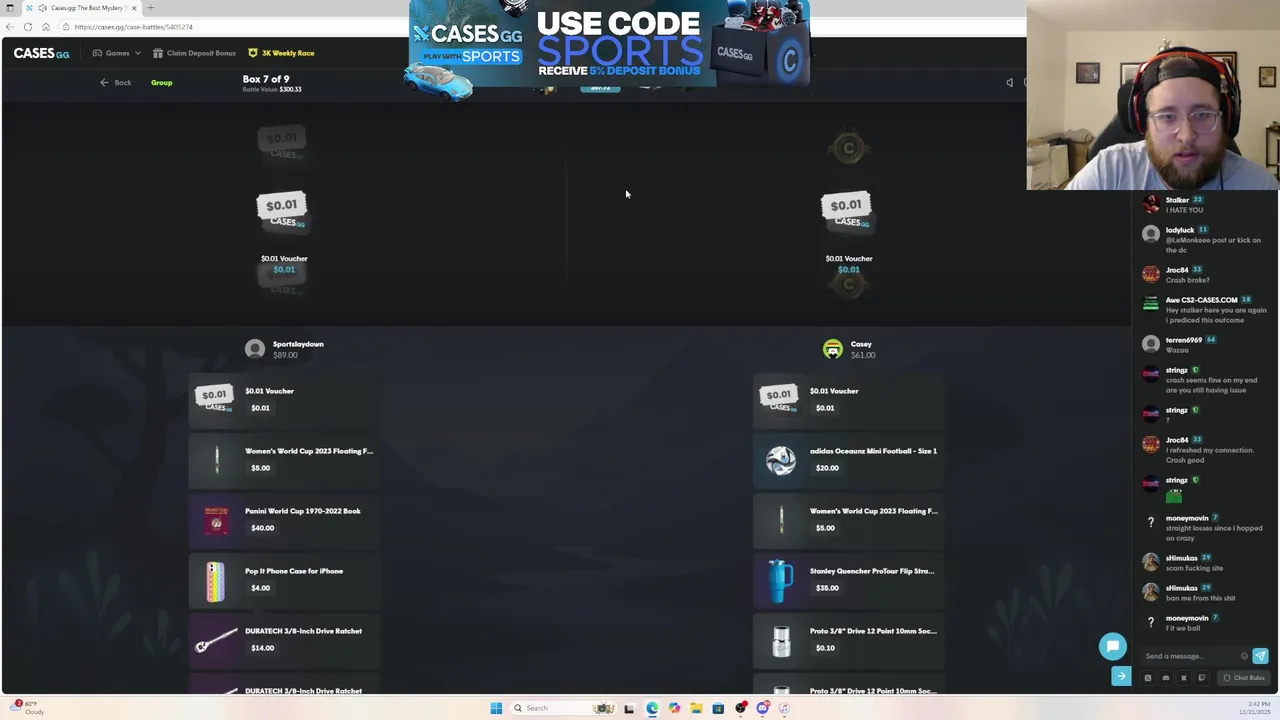Close the Cases.gg browser tab
The width and height of the screenshot is (1280, 720).
coord(134,8)
